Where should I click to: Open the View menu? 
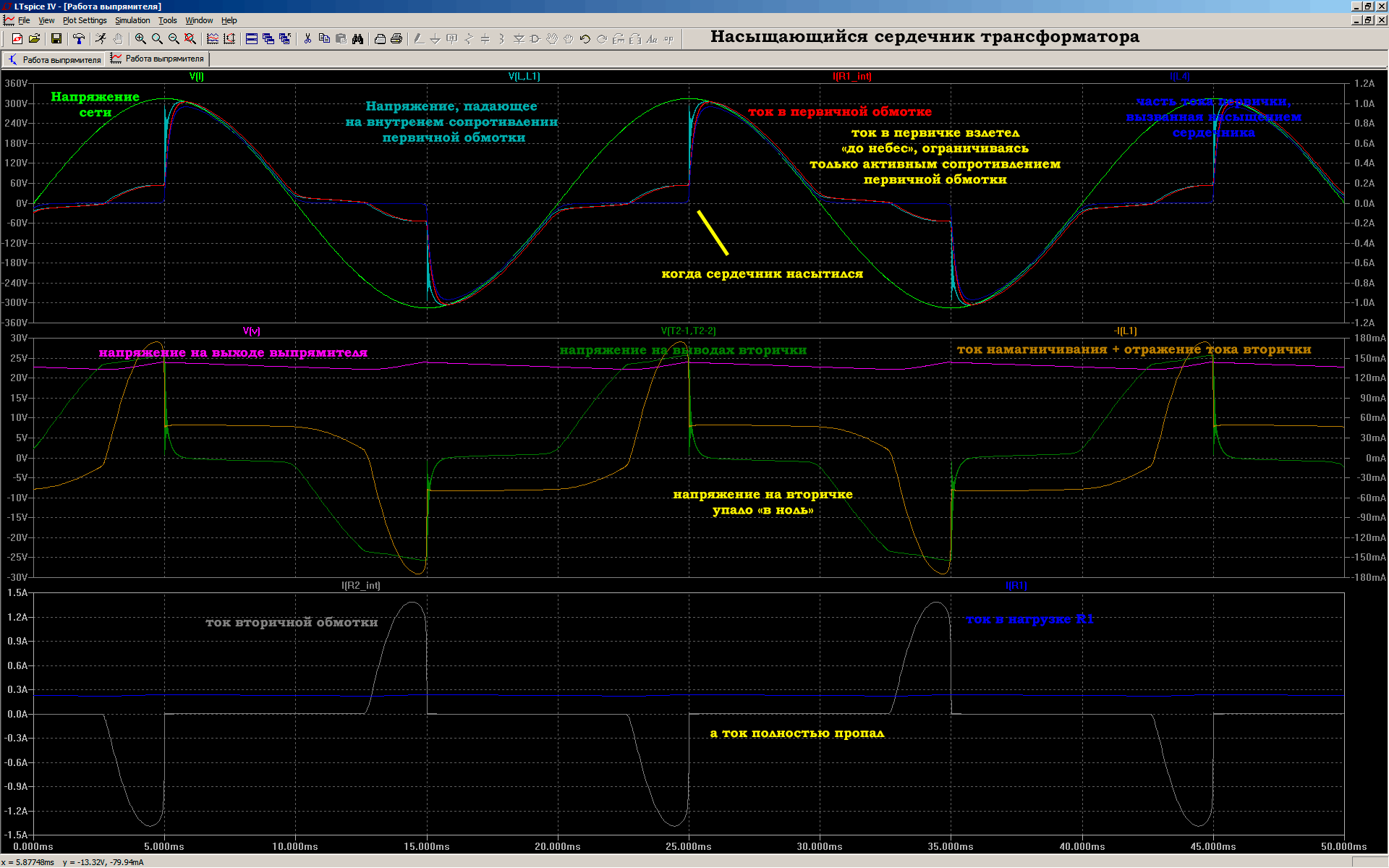point(46,20)
